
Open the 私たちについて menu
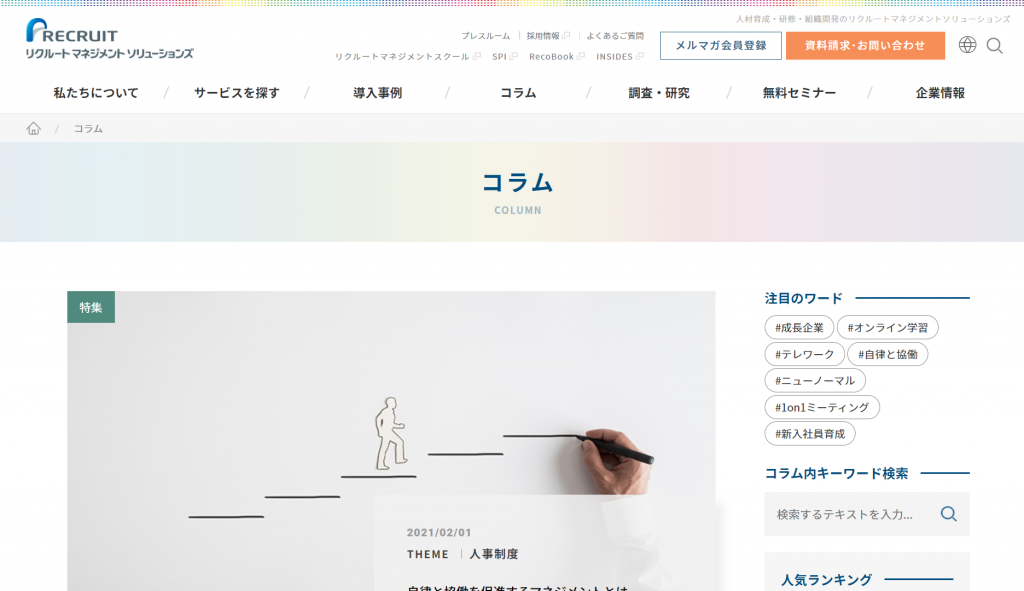tap(96, 93)
